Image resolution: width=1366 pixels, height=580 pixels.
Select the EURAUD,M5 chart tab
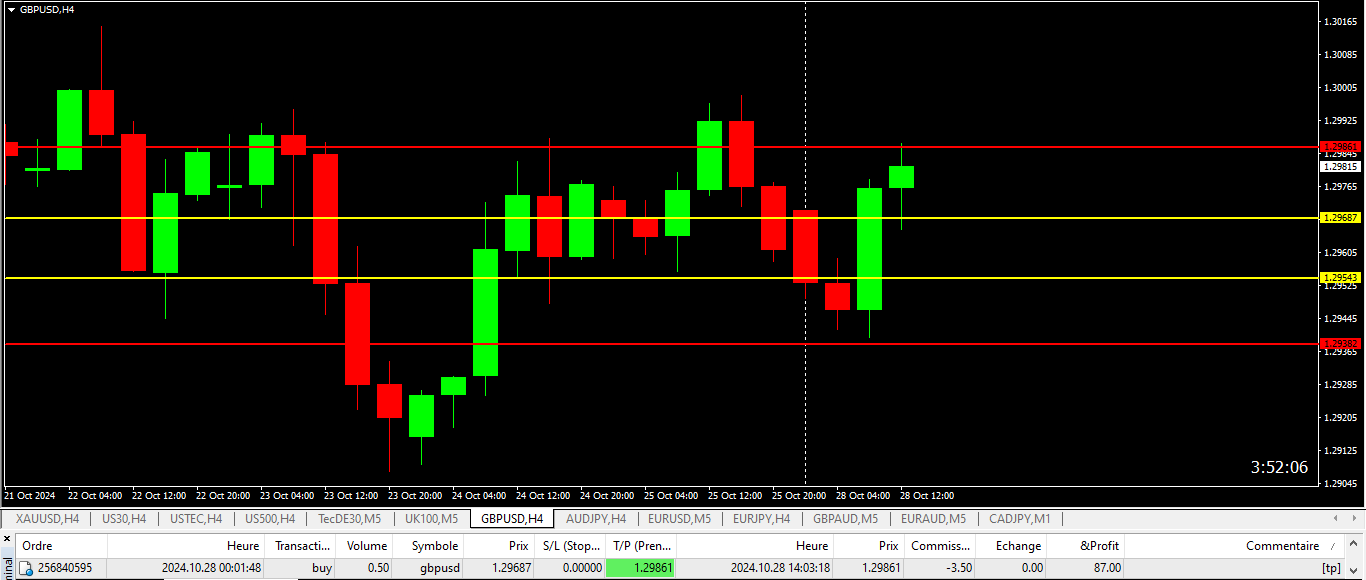click(x=933, y=519)
